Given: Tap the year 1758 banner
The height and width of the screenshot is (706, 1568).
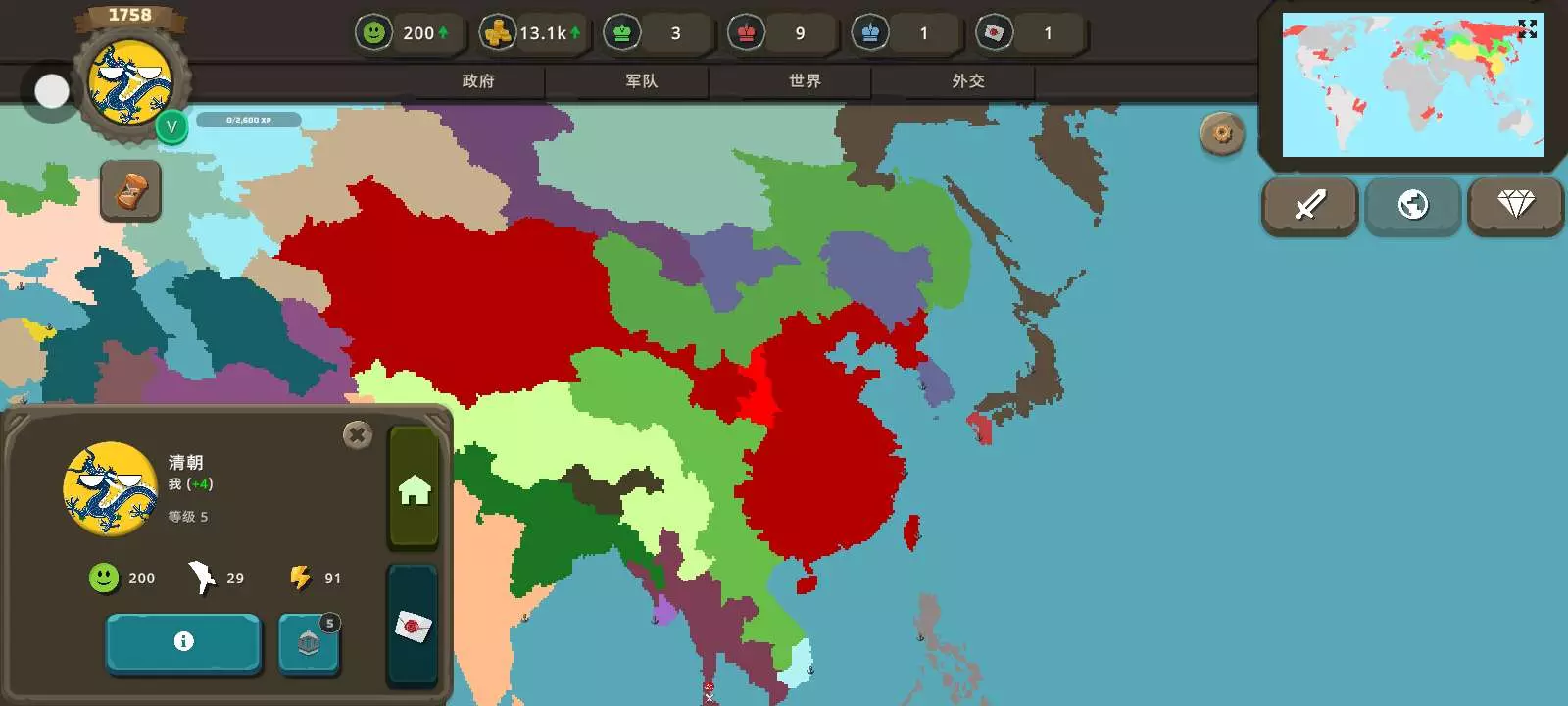Looking at the screenshot, I should click(129, 15).
